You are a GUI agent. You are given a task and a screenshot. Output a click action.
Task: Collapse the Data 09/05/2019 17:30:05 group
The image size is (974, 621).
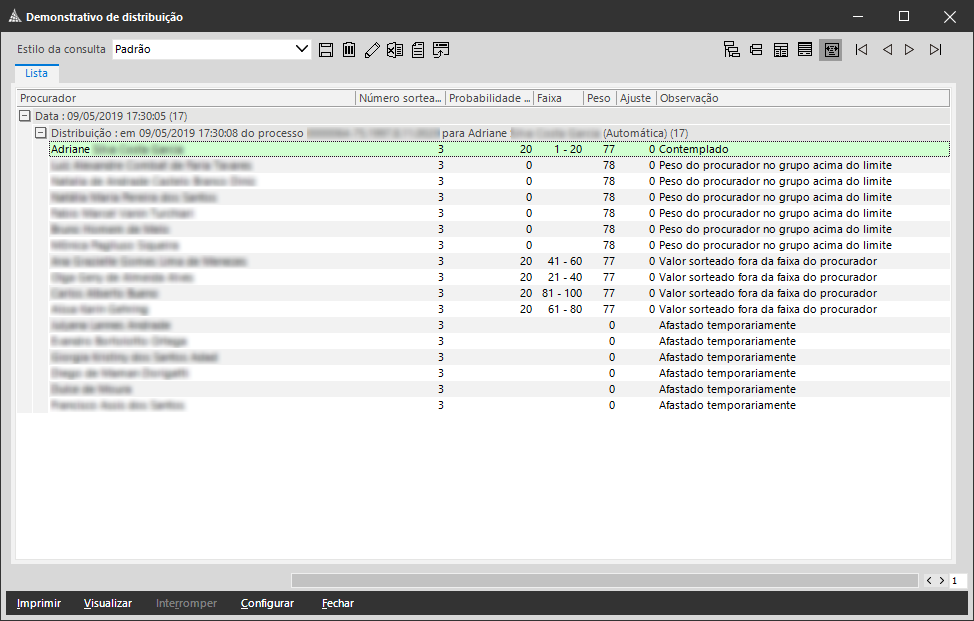(25, 116)
